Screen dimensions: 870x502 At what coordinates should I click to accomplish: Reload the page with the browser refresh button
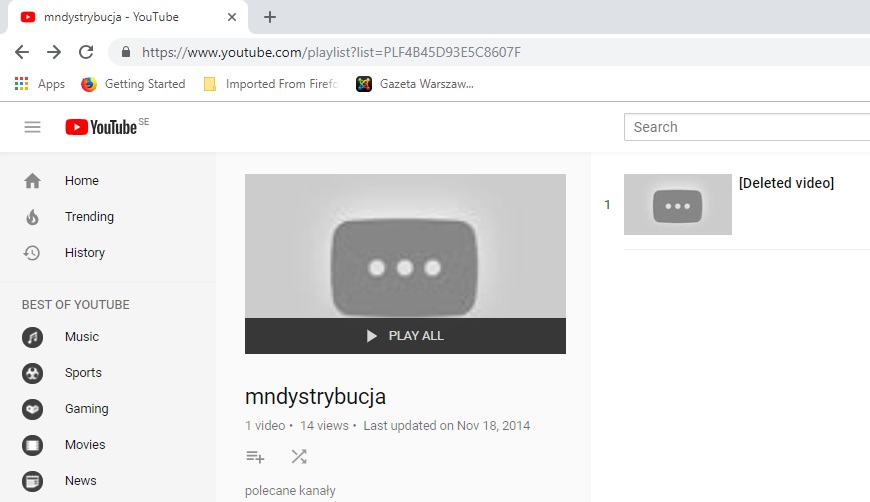(x=86, y=52)
